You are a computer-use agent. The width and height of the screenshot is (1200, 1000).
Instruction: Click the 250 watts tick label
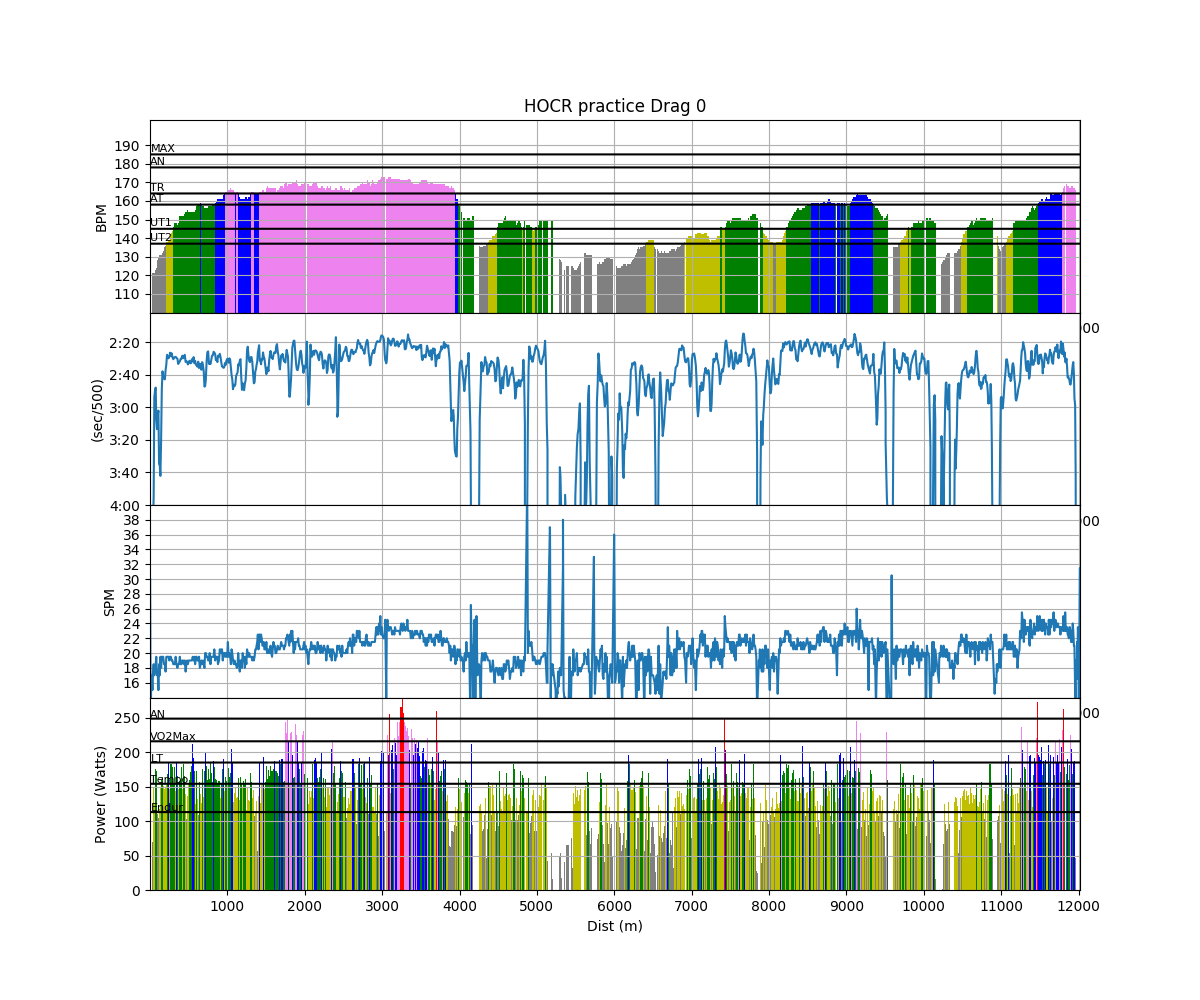[x=126, y=718]
